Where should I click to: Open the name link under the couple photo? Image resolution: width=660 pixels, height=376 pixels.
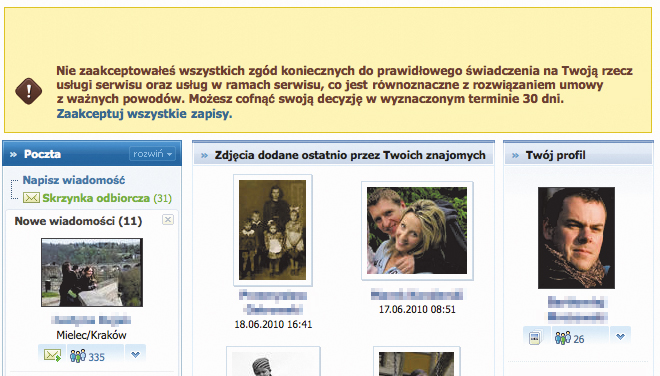click(417, 294)
